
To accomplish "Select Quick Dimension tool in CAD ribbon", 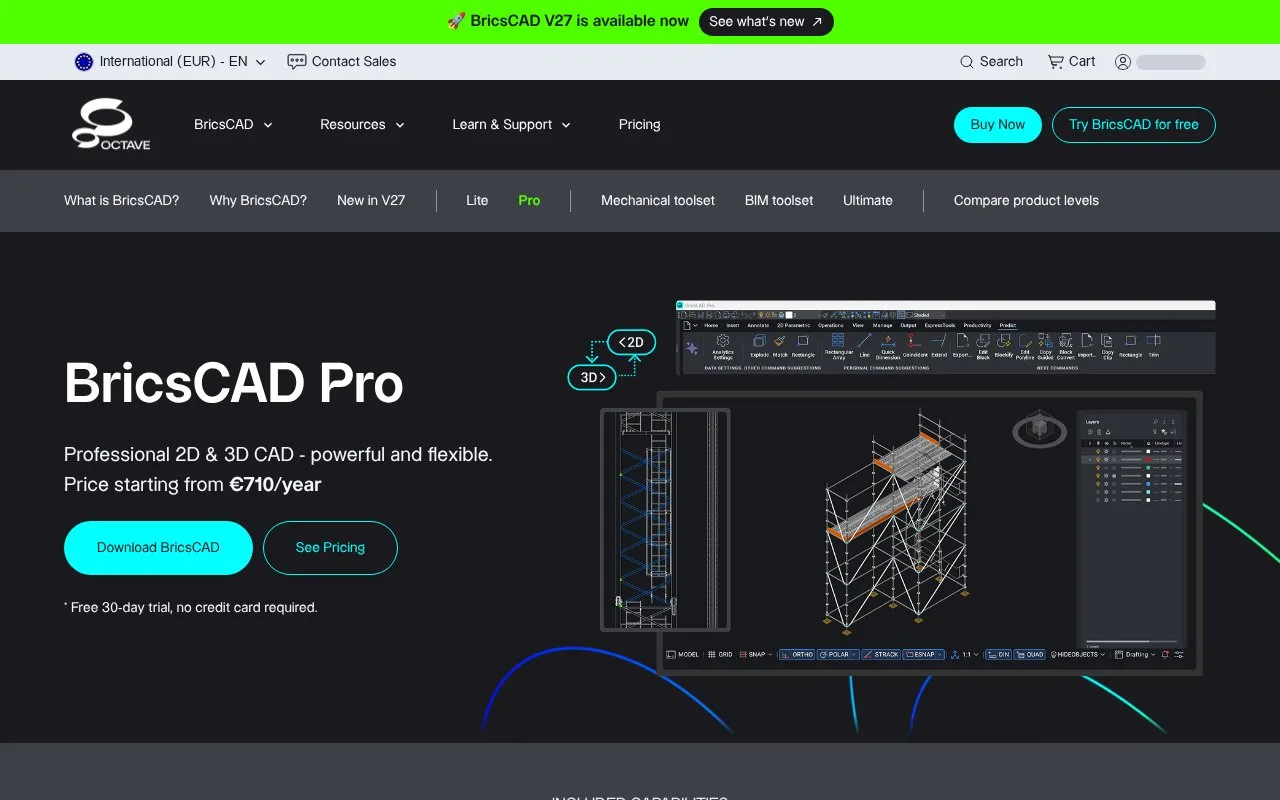I will pyautogui.click(x=888, y=347).
